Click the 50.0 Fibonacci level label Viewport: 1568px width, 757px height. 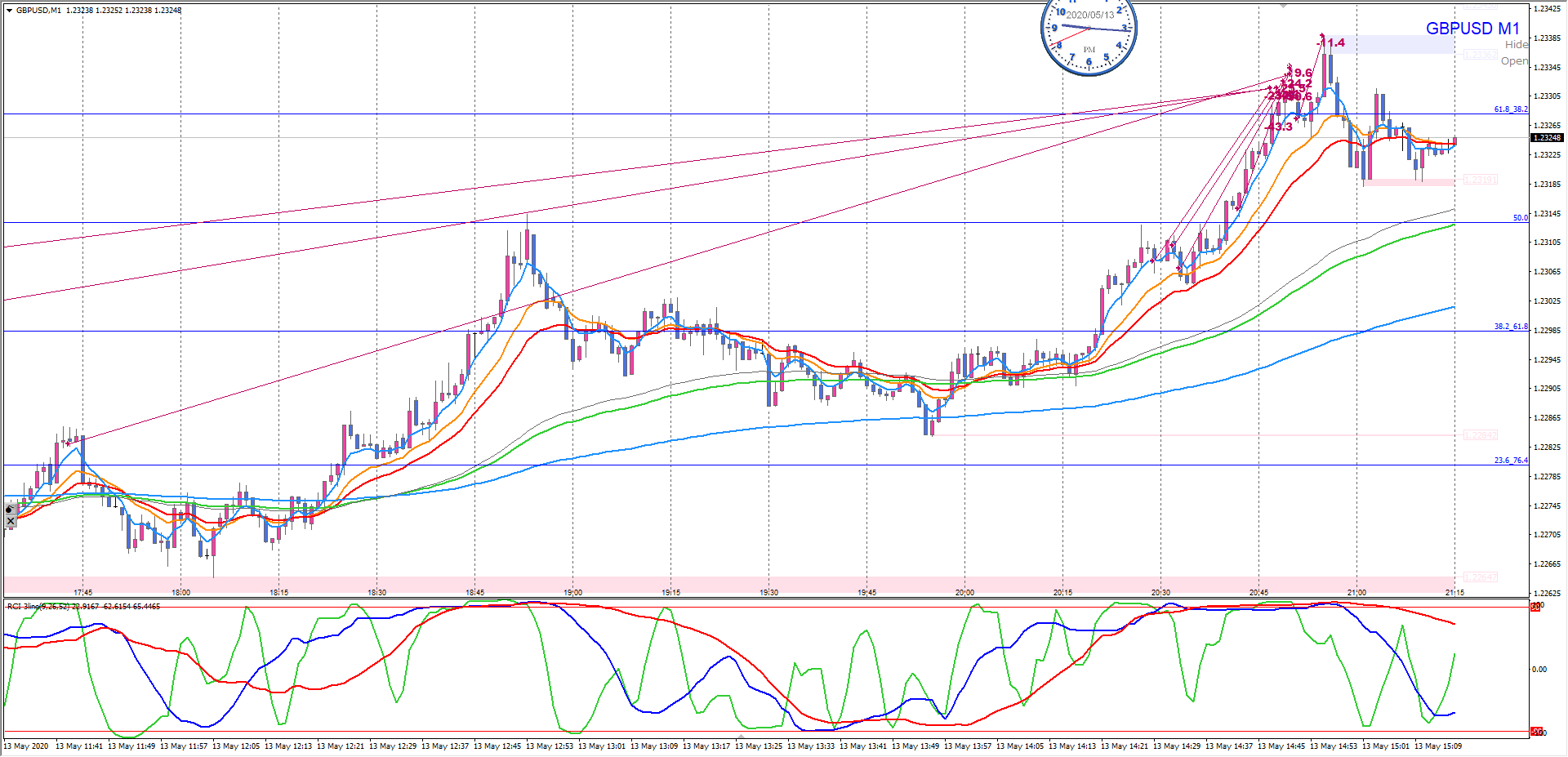[x=1520, y=218]
